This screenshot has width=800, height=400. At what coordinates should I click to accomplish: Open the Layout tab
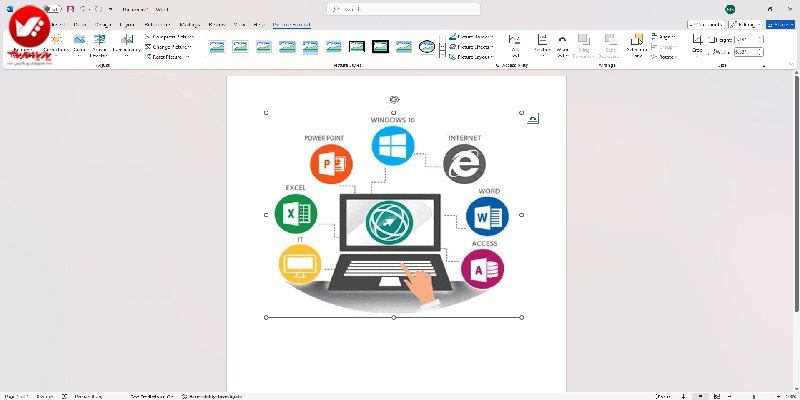127,24
